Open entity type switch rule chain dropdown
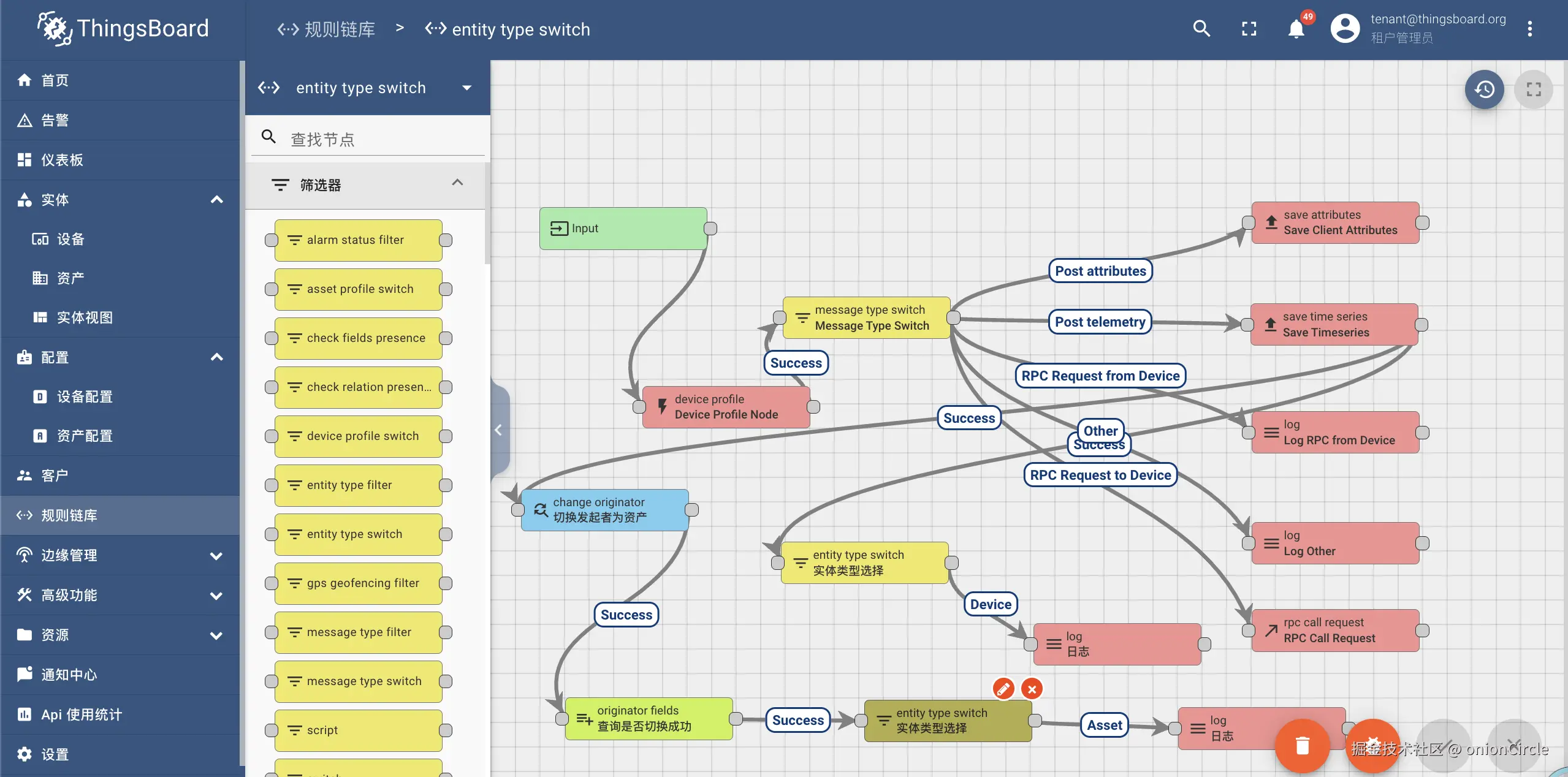 pyautogui.click(x=467, y=88)
